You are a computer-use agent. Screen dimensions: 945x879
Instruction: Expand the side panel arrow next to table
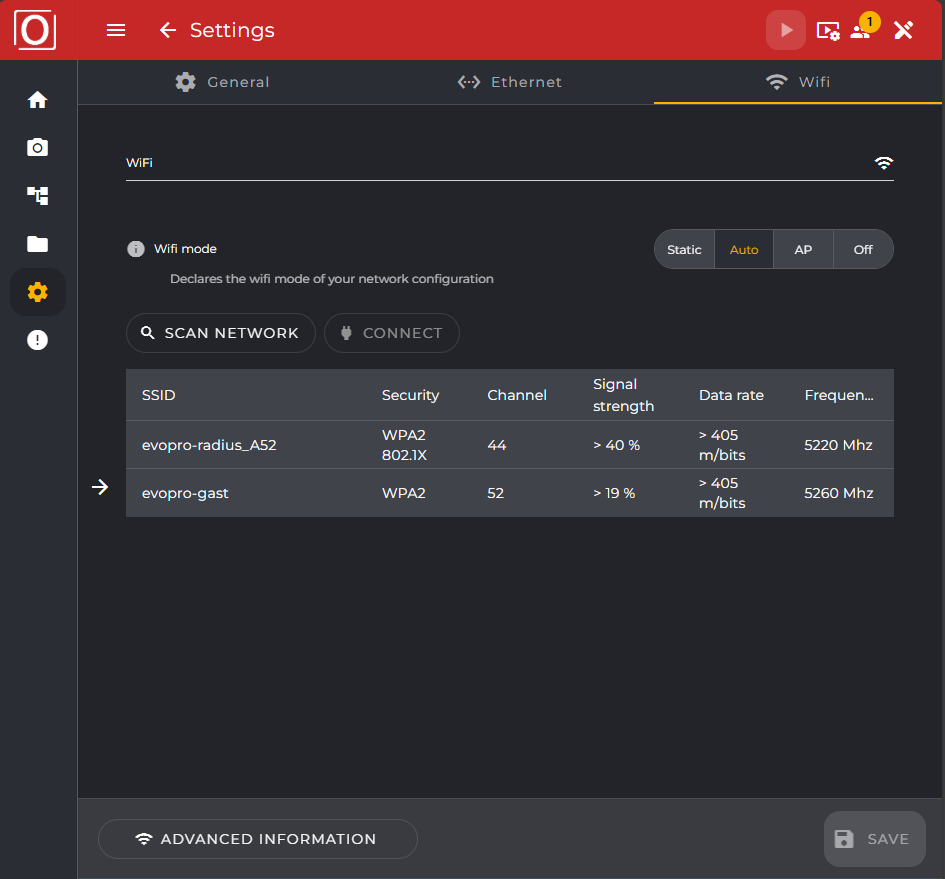(x=100, y=486)
